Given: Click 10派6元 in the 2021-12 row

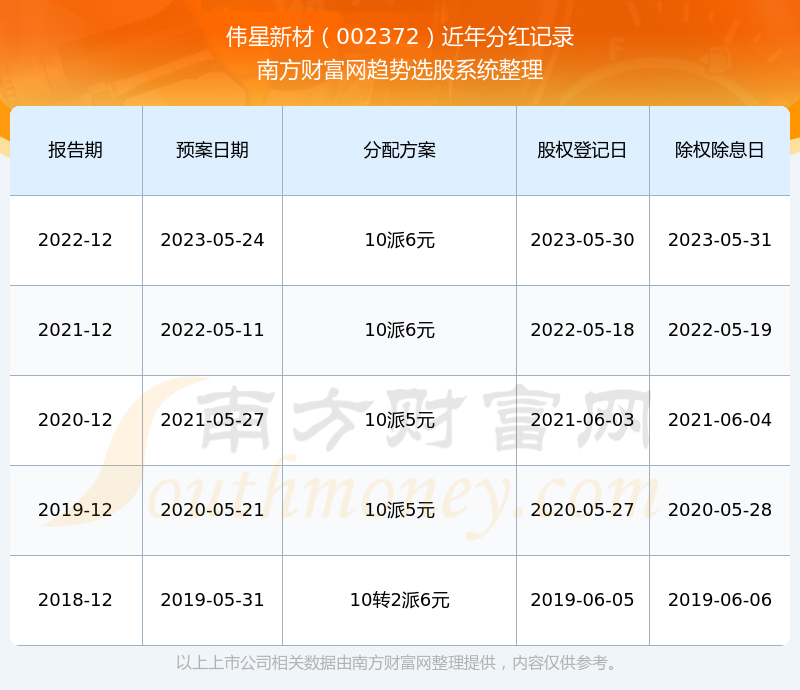Looking at the screenshot, I should coord(399,330).
